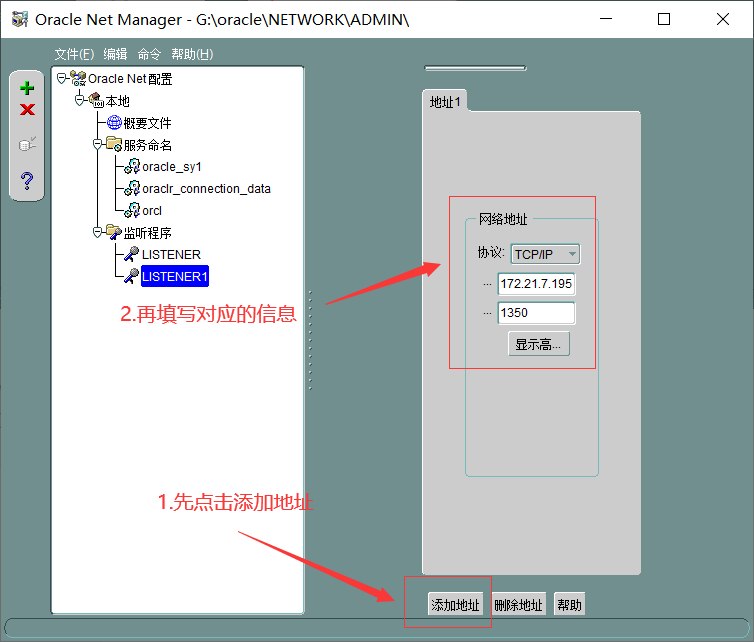Click the 监听程序 folder icon
754x642 pixels.
[x=114, y=232]
